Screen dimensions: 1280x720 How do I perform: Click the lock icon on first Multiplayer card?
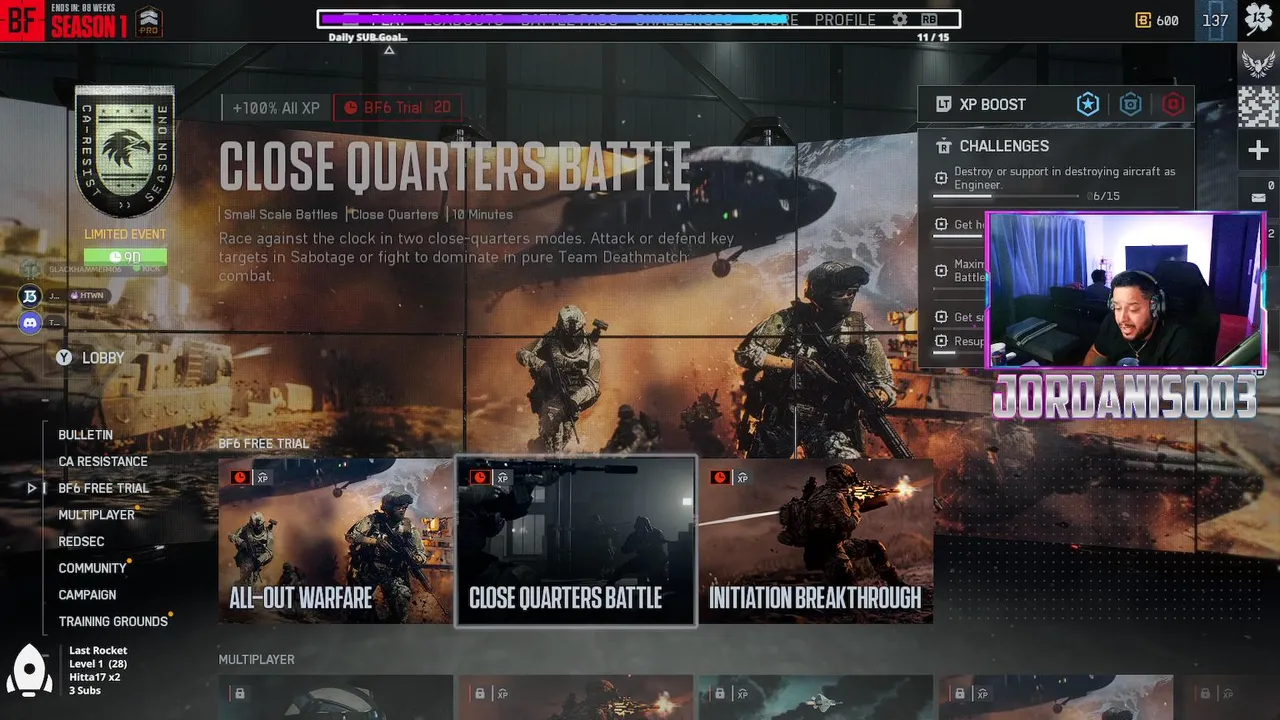(x=239, y=693)
